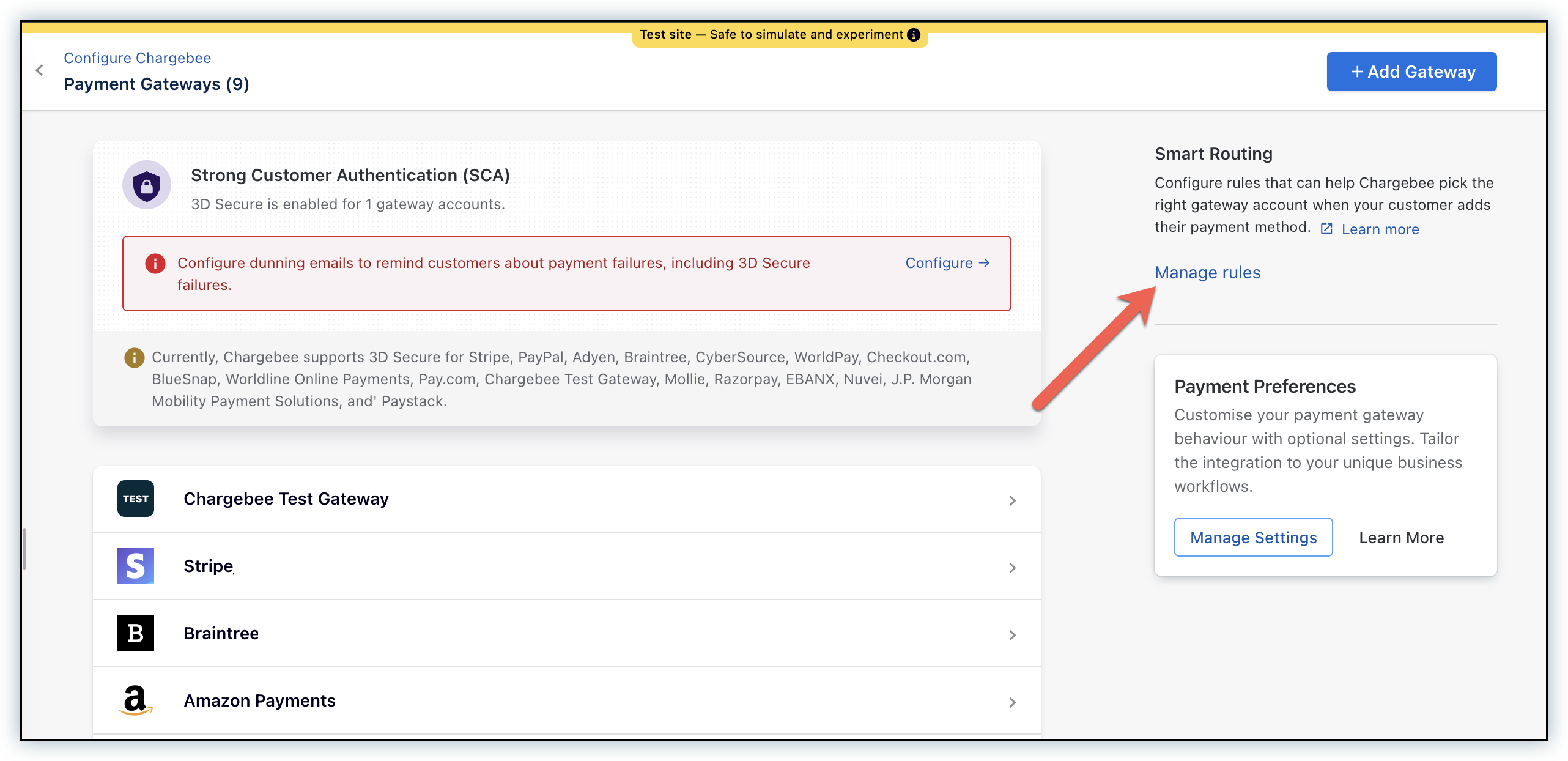1568x761 pixels.
Task: Click Manage rules under Smart Routing
Action: (x=1207, y=273)
